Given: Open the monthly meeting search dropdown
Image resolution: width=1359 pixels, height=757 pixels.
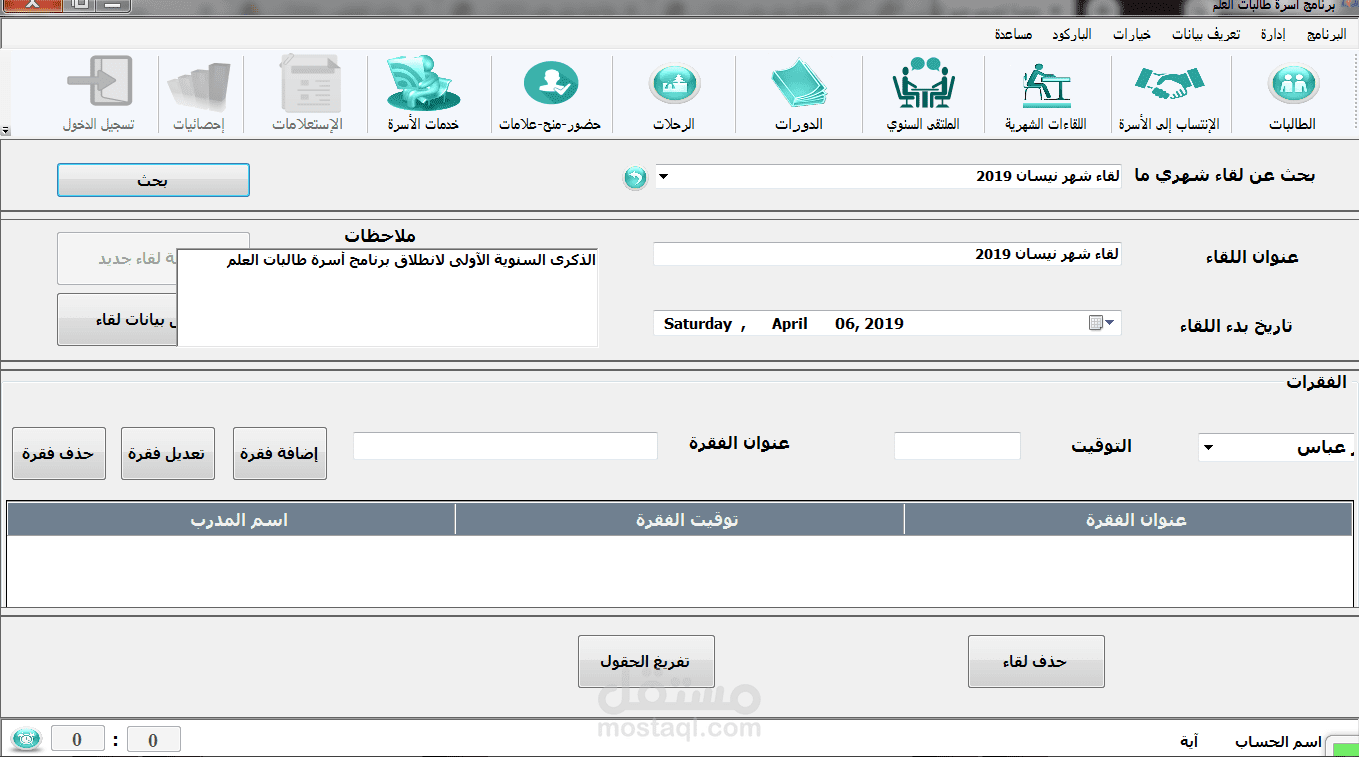Looking at the screenshot, I should (664, 178).
